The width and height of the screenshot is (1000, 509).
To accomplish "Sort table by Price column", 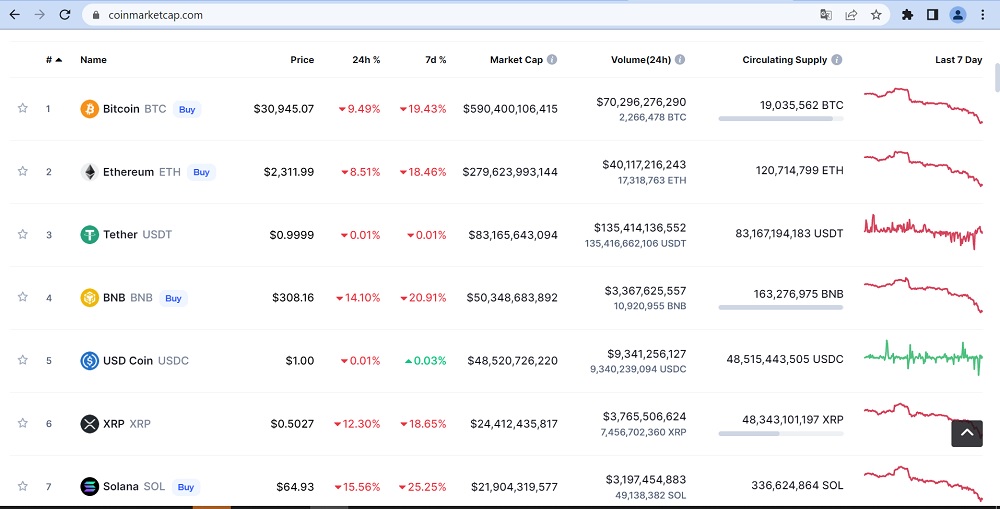I will pyautogui.click(x=302, y=60).
